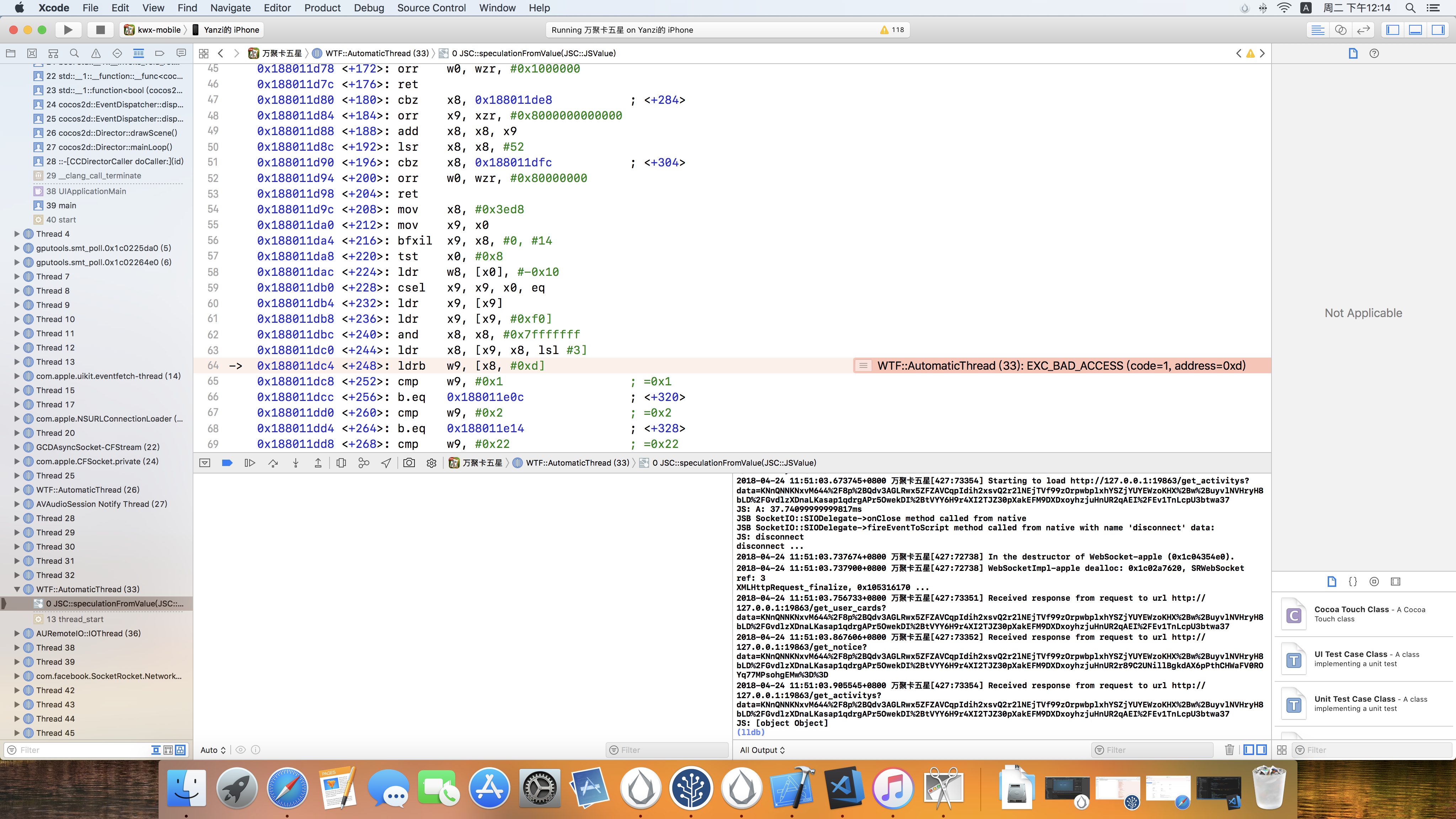The image size is (1456, 819).
Task: Click Debug View Hierarchy icon
Action: [x=341, y=463]
